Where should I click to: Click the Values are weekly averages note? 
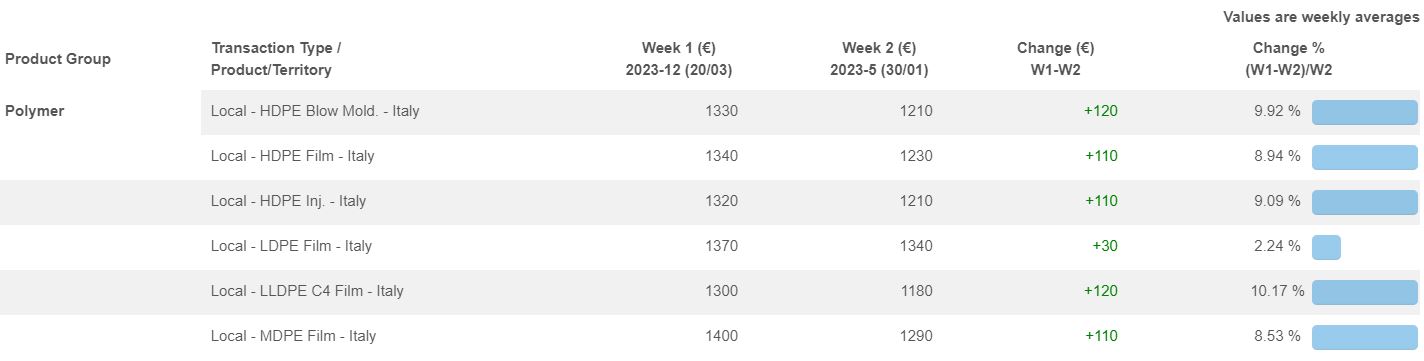click(x=1320, y=17)
